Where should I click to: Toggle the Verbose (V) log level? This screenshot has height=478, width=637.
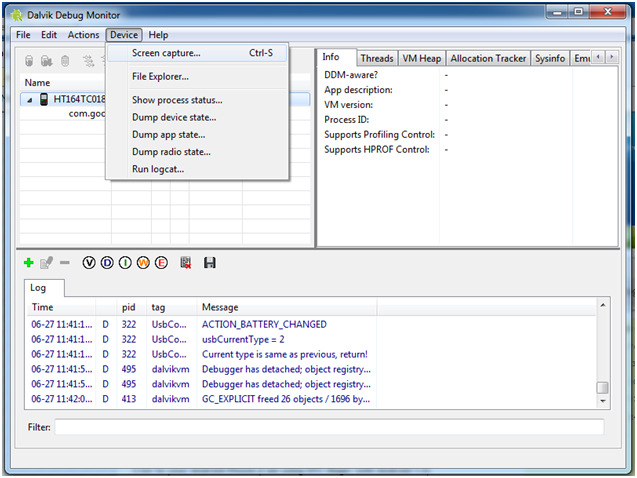coord(89,263)
